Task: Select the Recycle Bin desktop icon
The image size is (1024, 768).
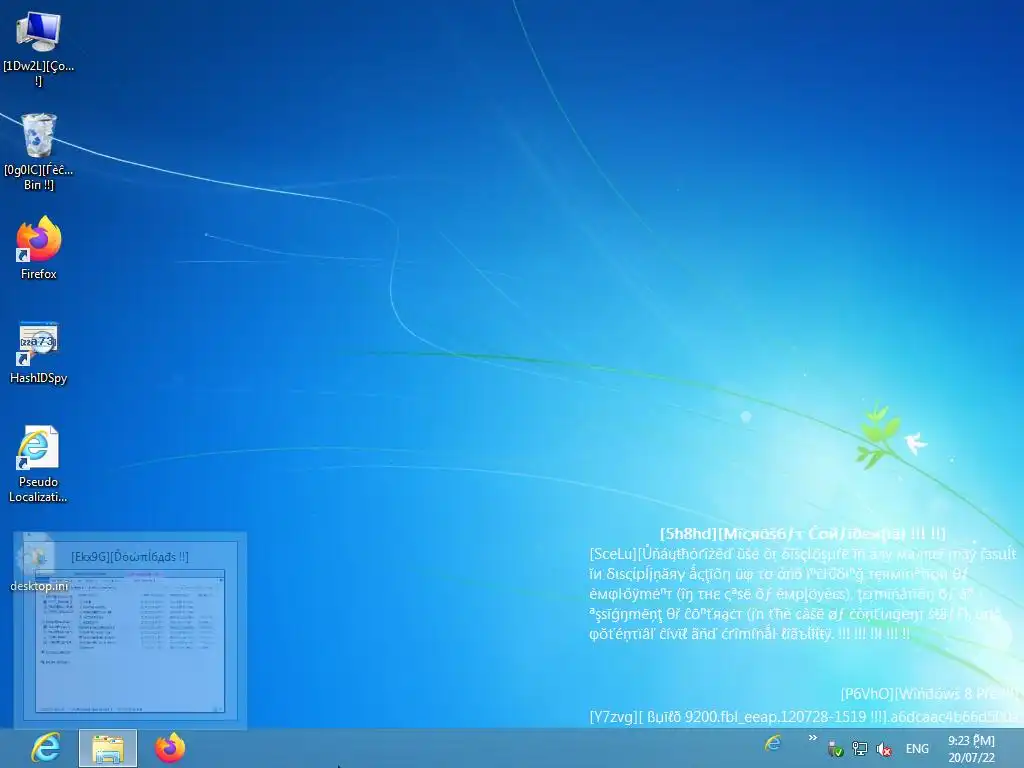Action: tap(39, 152)
